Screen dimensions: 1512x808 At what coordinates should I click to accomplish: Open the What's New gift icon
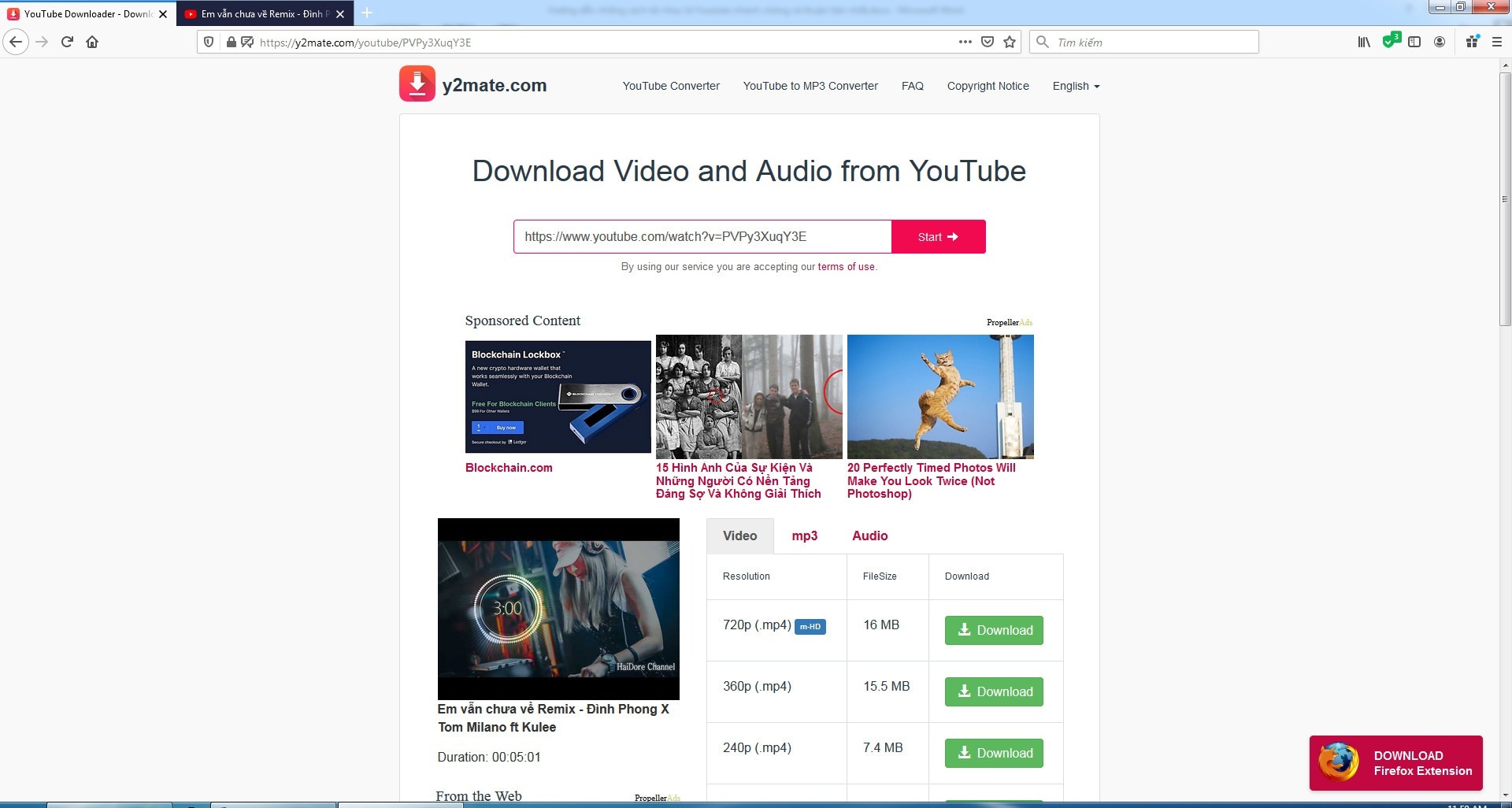1472,42
